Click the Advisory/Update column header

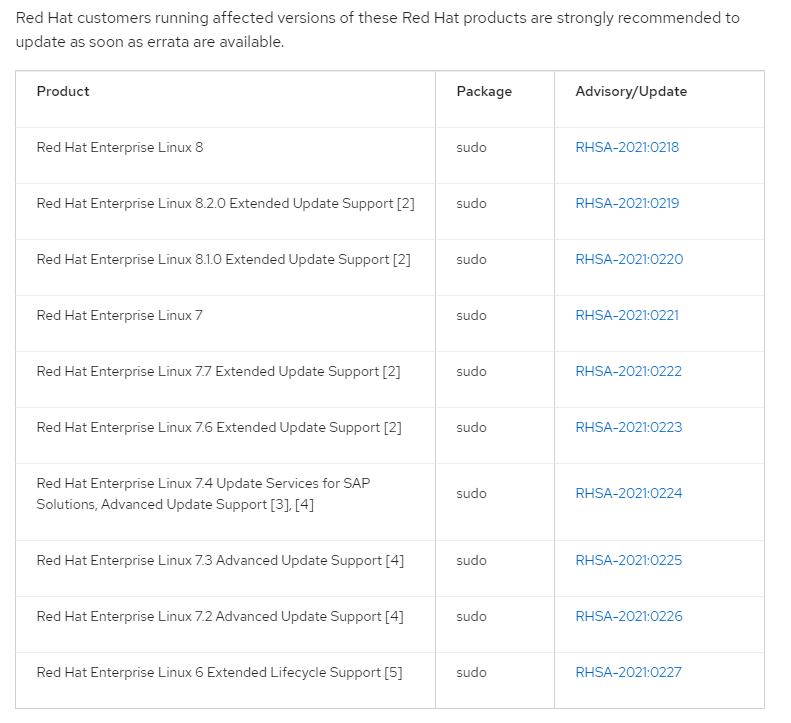[x=631, y=91]
